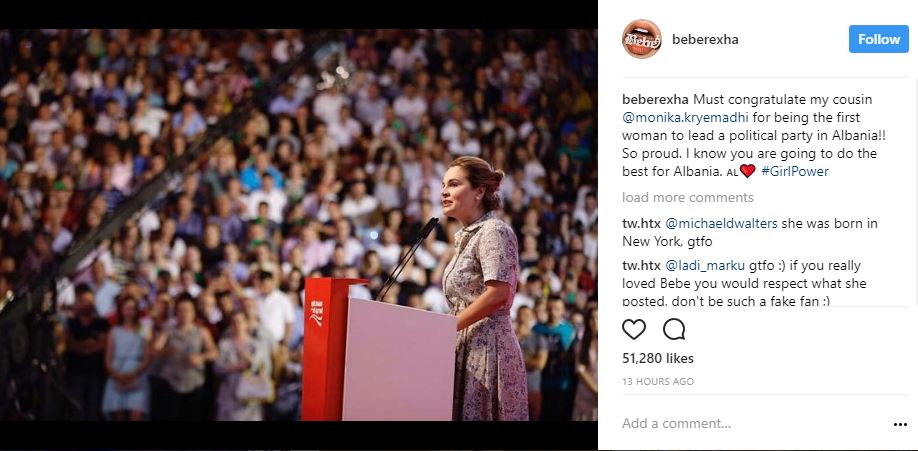Image resolution: width=918 pixels, height=451 pixels.
Task: Open comments with the speech bubble icon
Action: pyautogui.click(x=674, y=329)
